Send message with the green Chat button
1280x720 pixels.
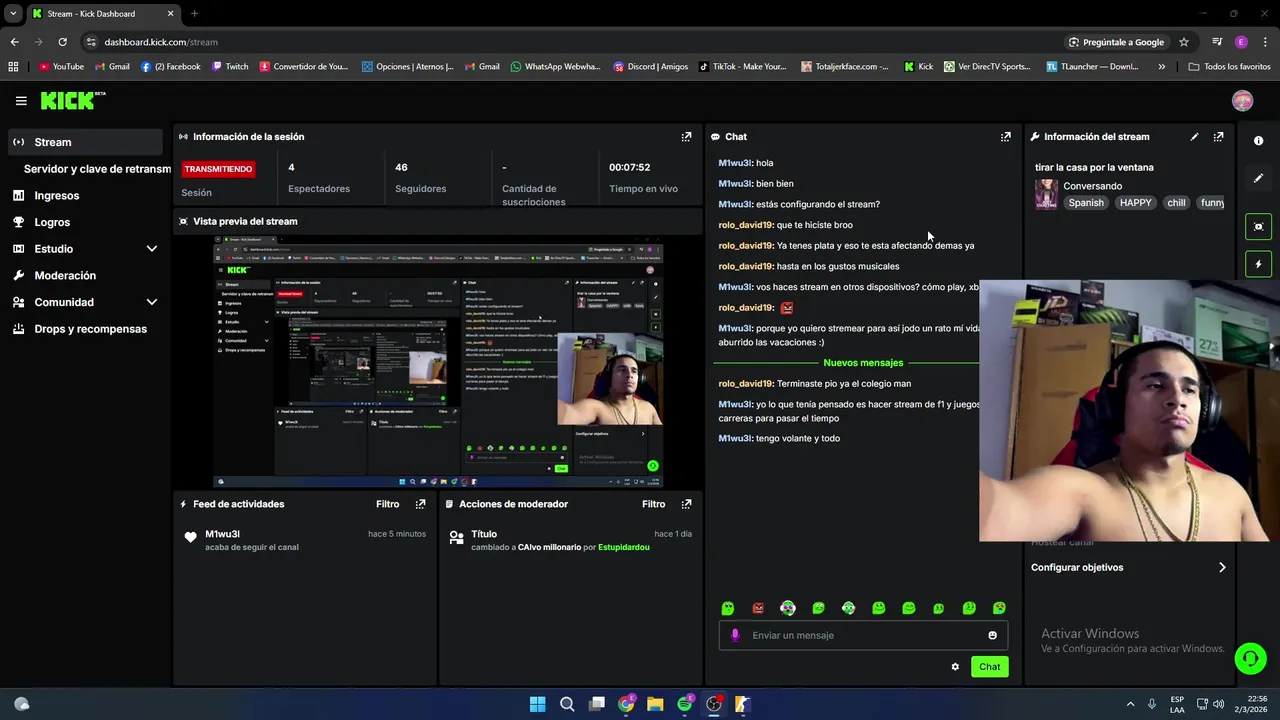989,667
